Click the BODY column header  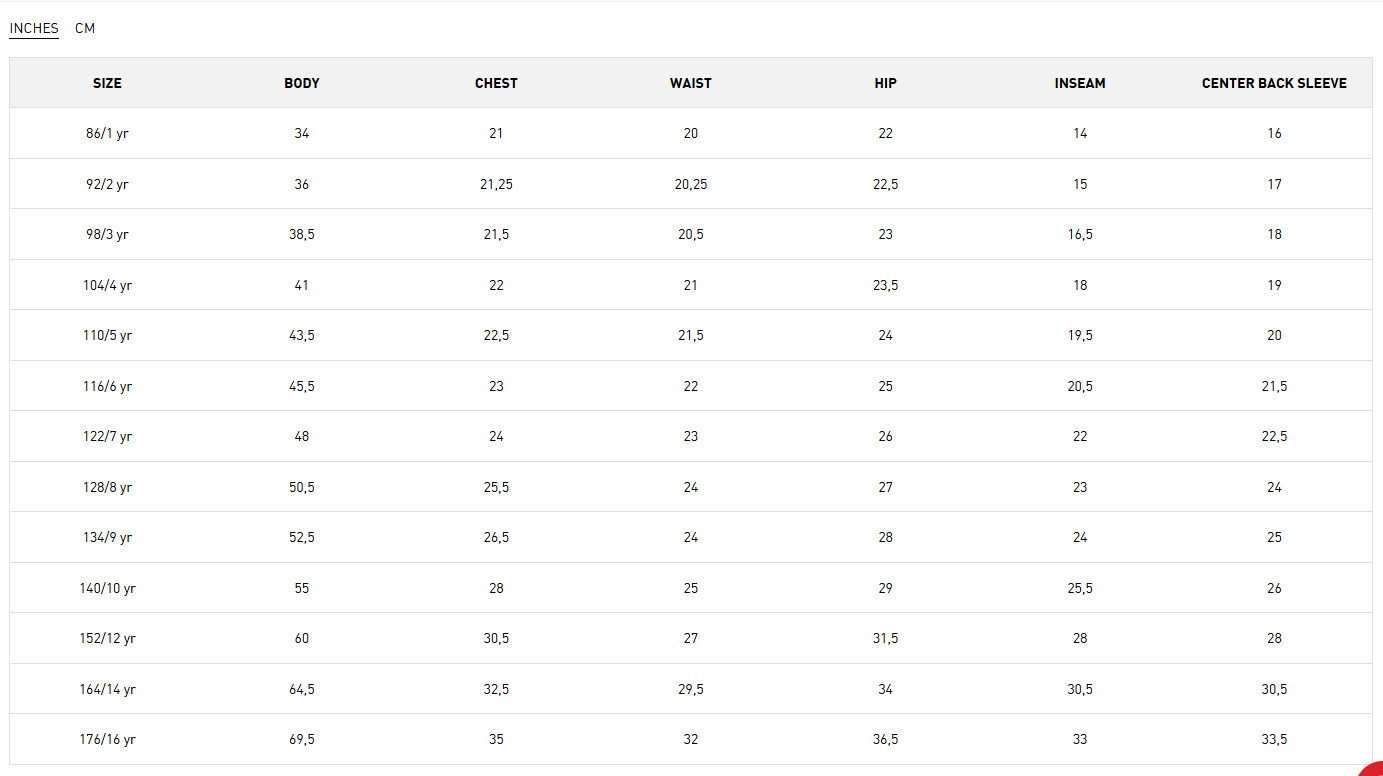coord(302,83)
